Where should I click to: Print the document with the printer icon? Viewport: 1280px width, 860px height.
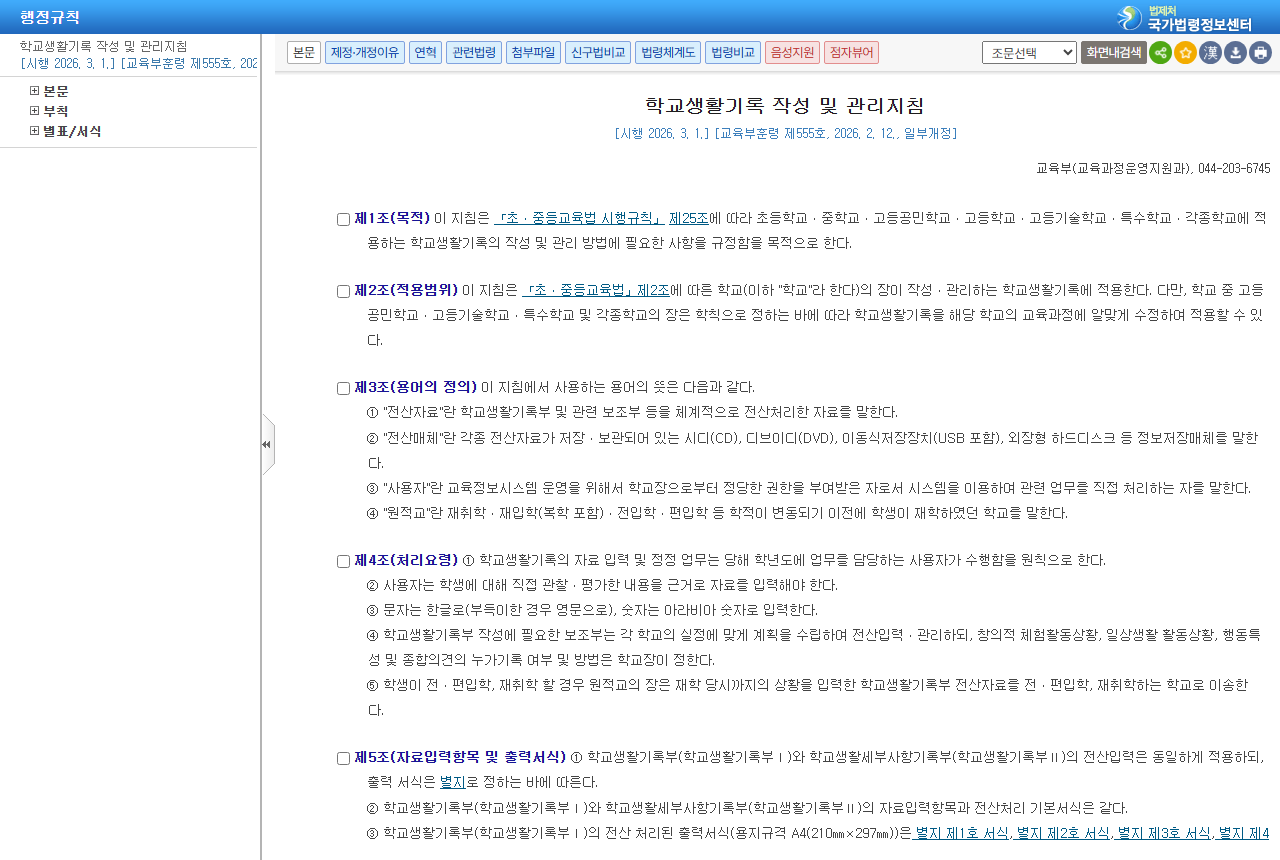[x=1260, y=53]
